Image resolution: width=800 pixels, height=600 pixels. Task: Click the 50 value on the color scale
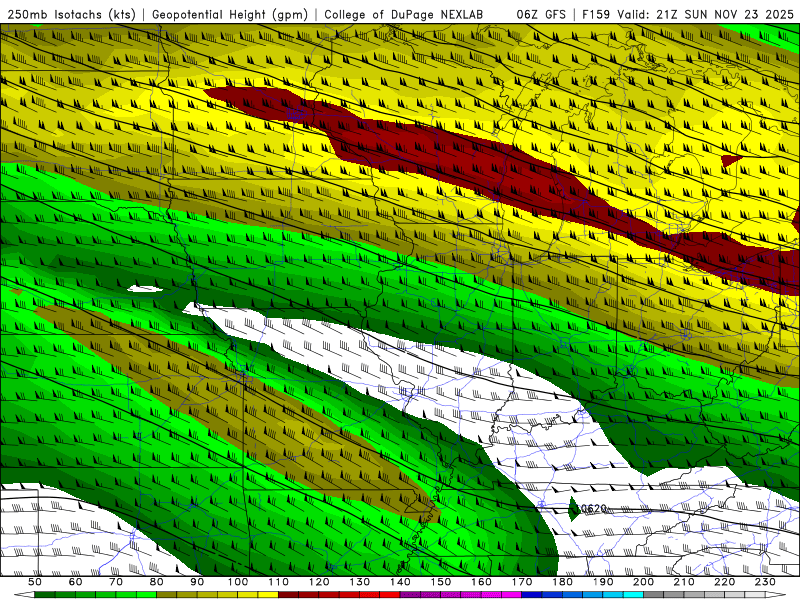[35, 582]
